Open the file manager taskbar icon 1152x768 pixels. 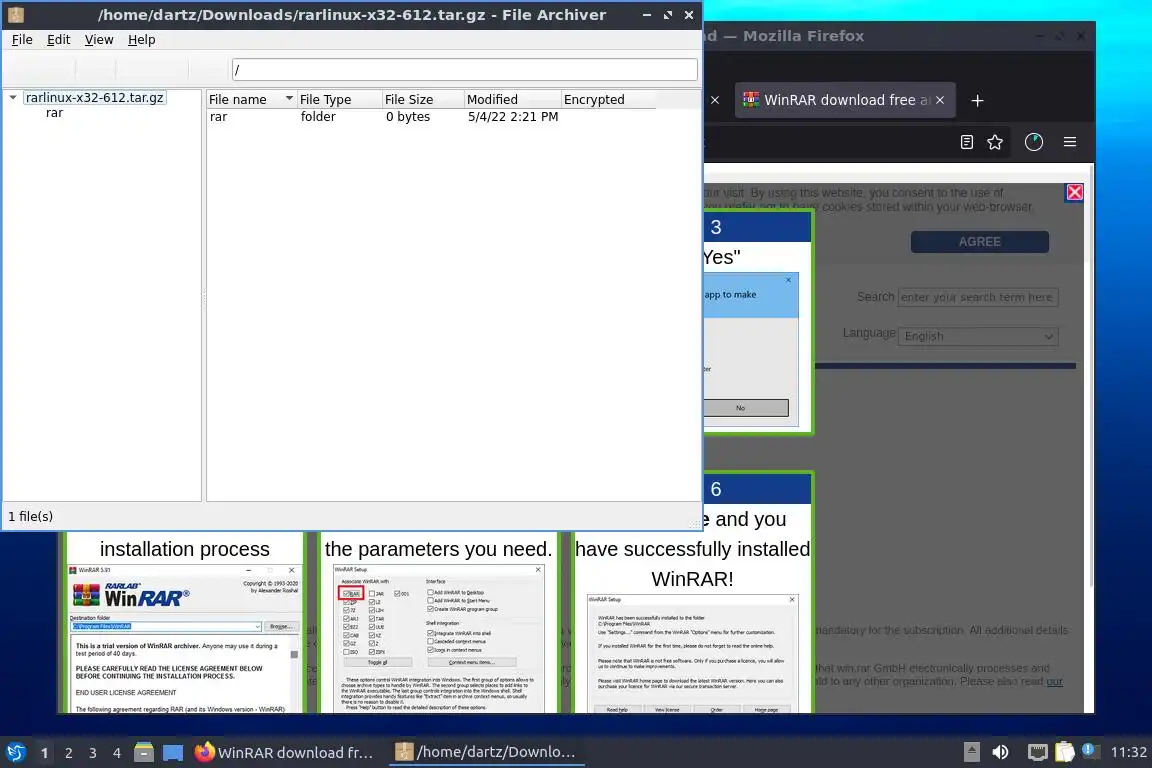click(x=144, y=753)
